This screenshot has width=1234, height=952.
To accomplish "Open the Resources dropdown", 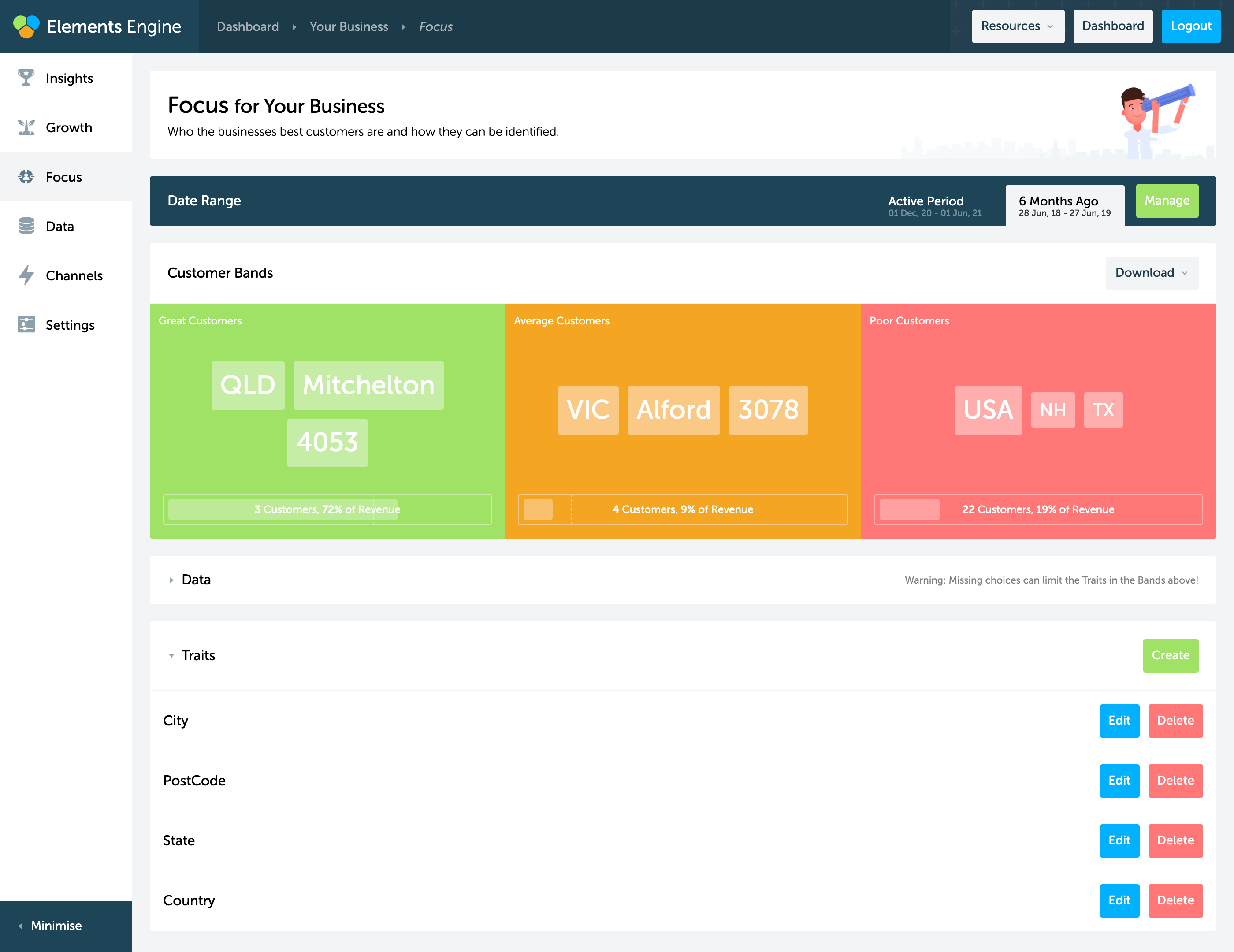I will pos(1017,26).
